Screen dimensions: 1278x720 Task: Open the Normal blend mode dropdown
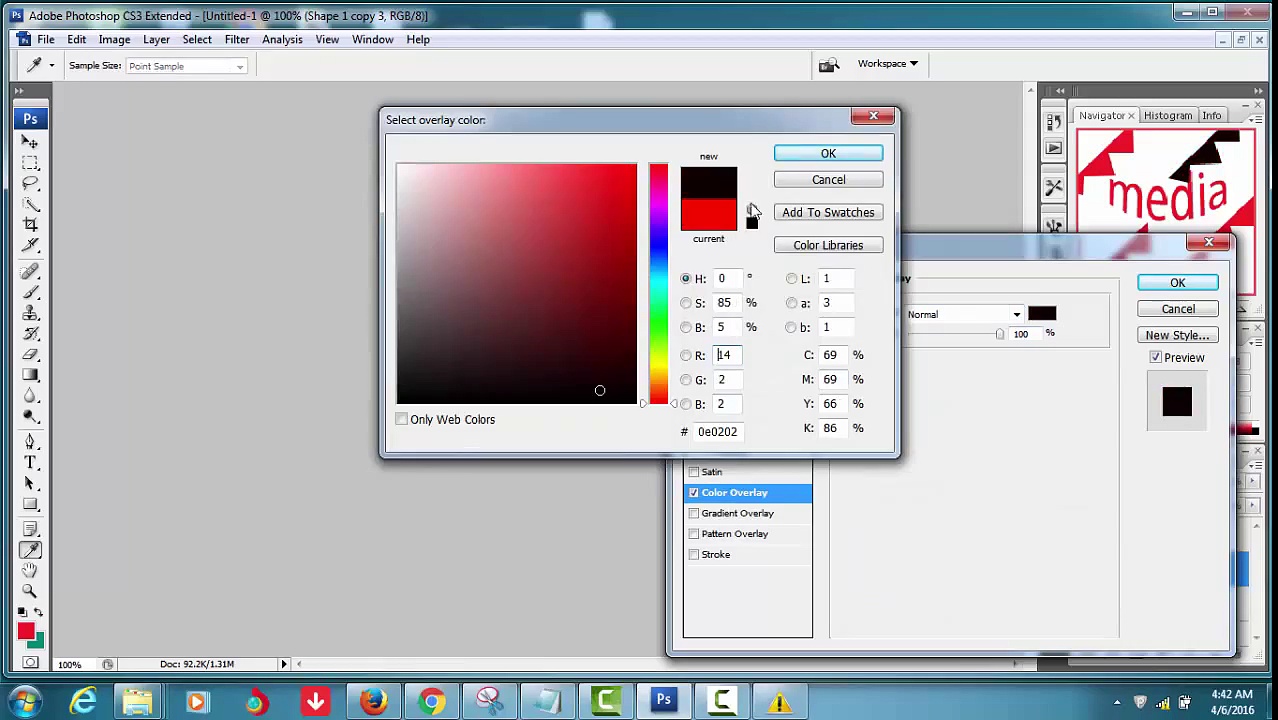click(x=964, y=315)
